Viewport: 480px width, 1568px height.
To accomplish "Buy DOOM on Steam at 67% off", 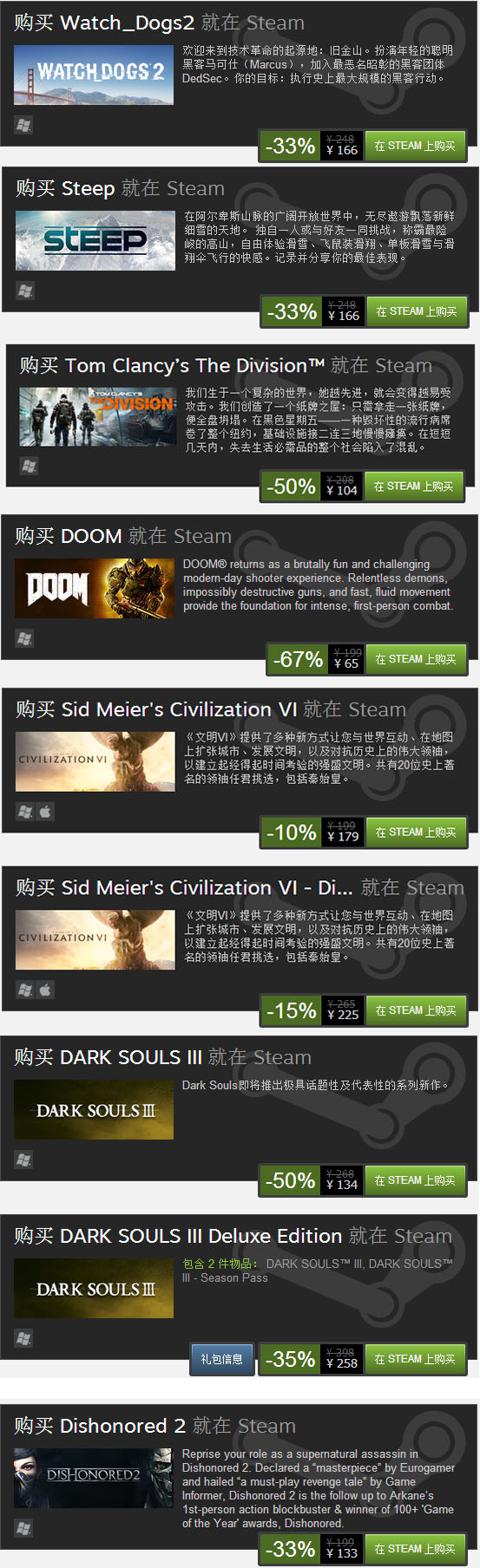I will coord(416,659).
